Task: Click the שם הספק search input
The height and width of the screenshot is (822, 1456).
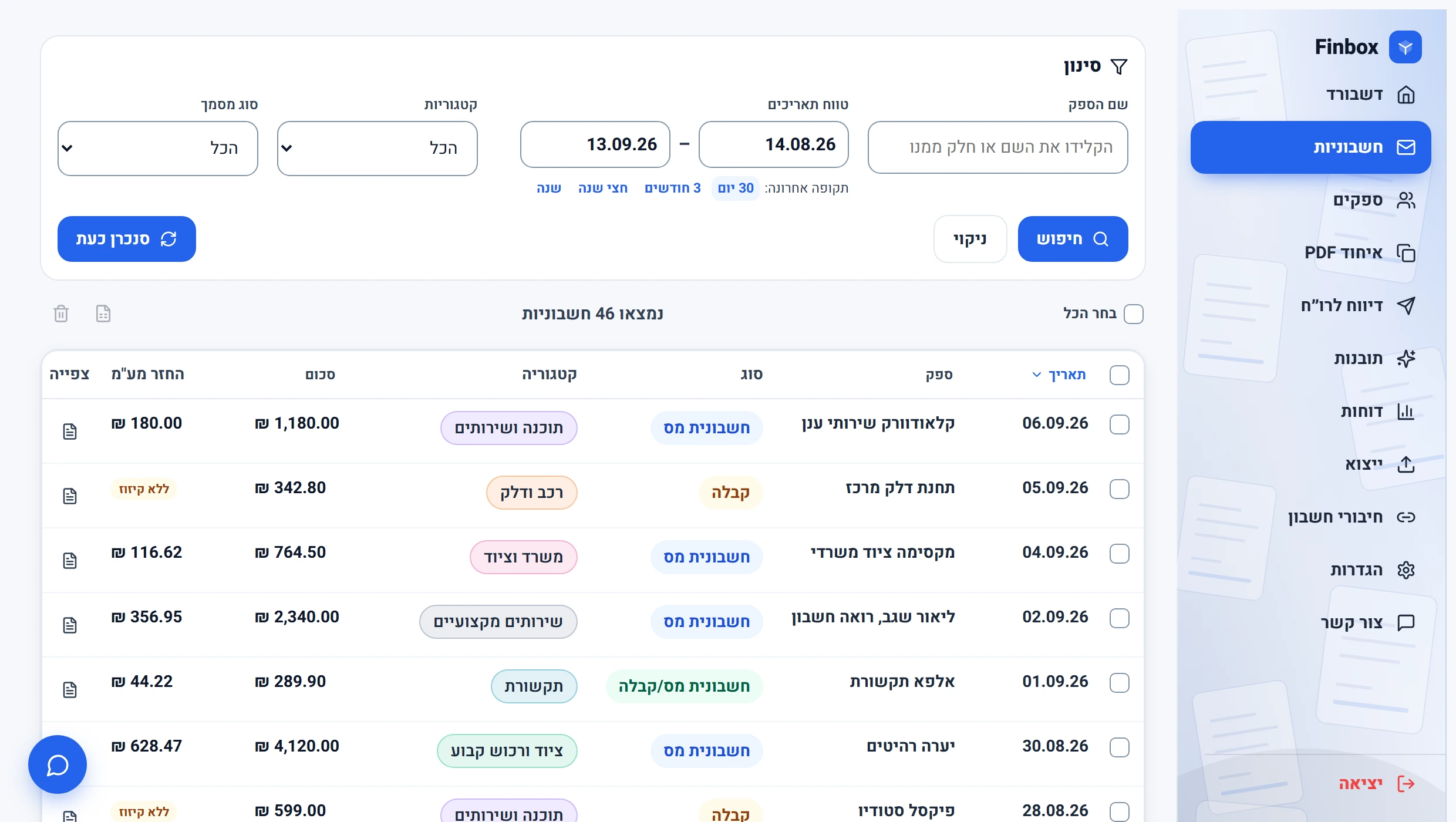Action: pyautogui.click(x=998, y=147)
